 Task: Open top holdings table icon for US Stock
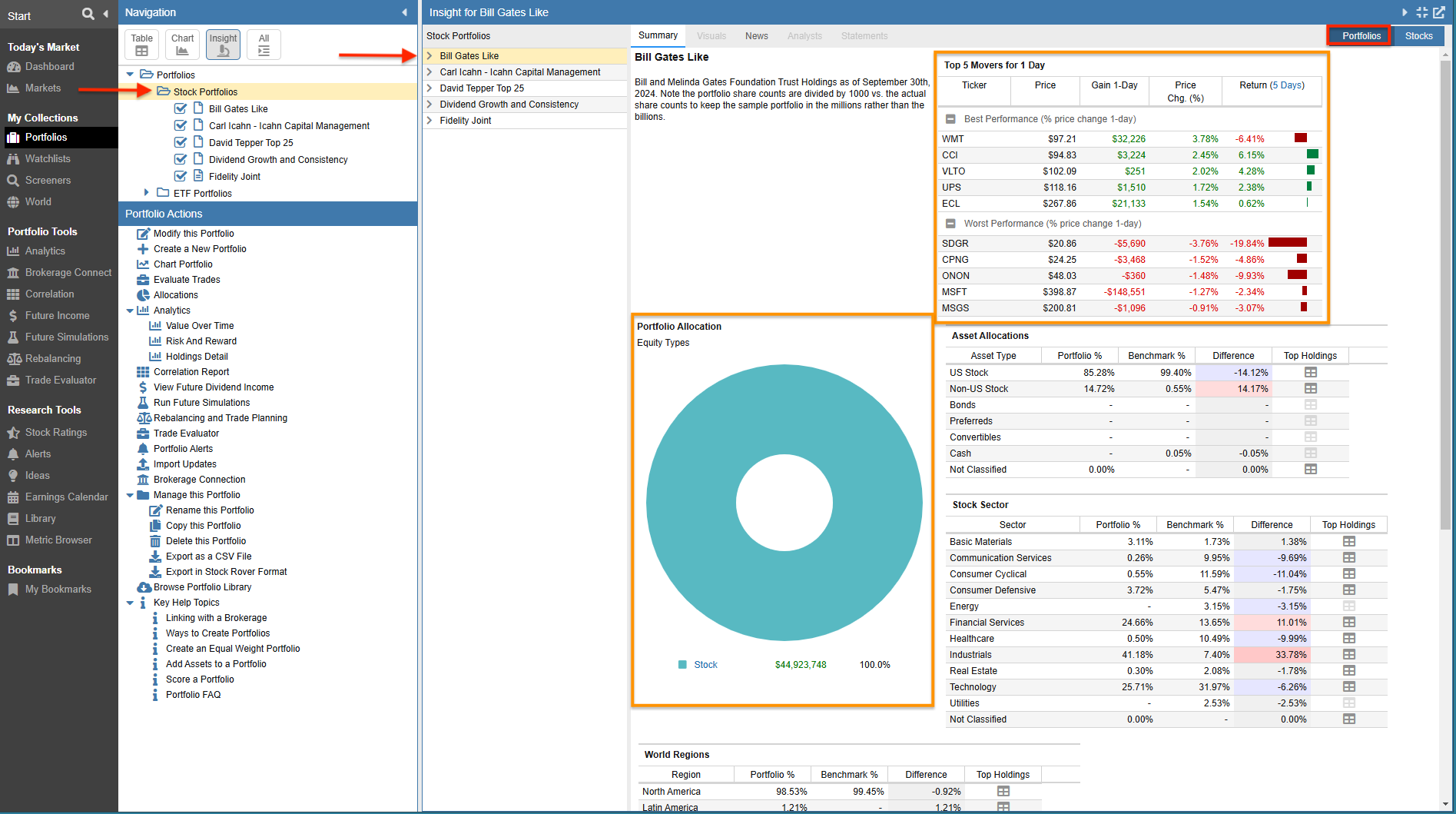coord(1311,373)
